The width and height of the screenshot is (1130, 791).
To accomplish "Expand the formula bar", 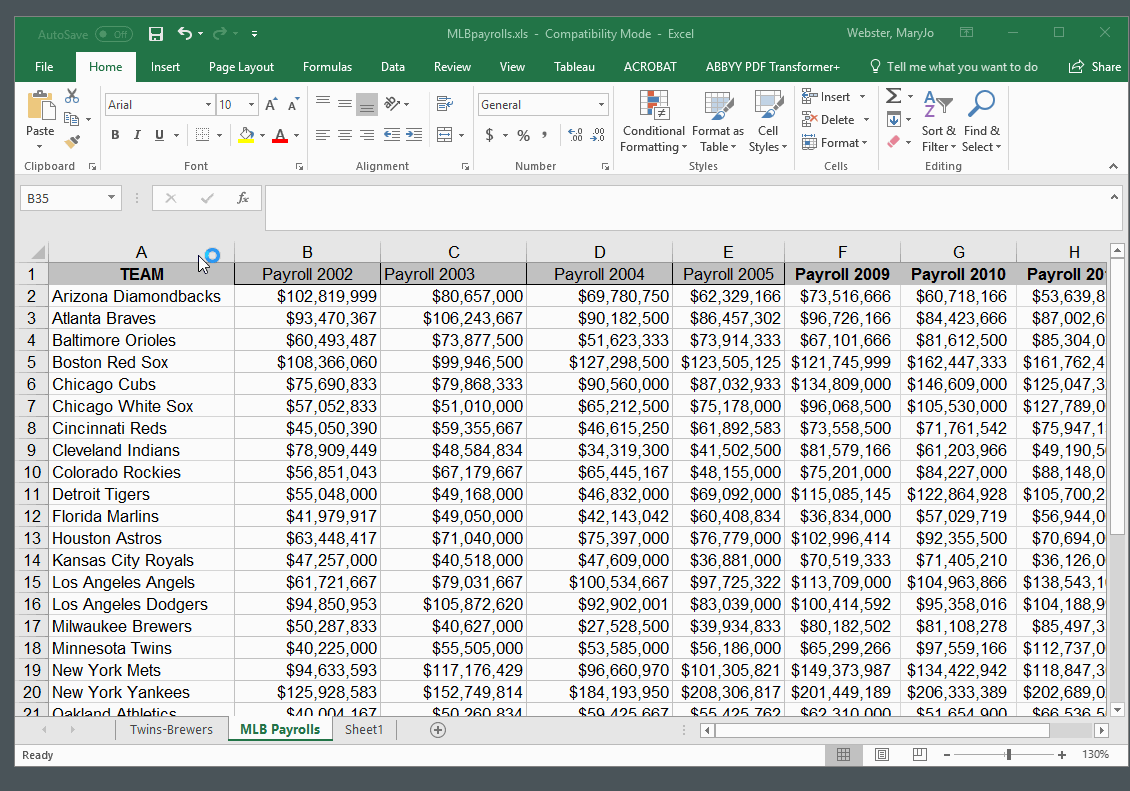I will point(1114,197).
